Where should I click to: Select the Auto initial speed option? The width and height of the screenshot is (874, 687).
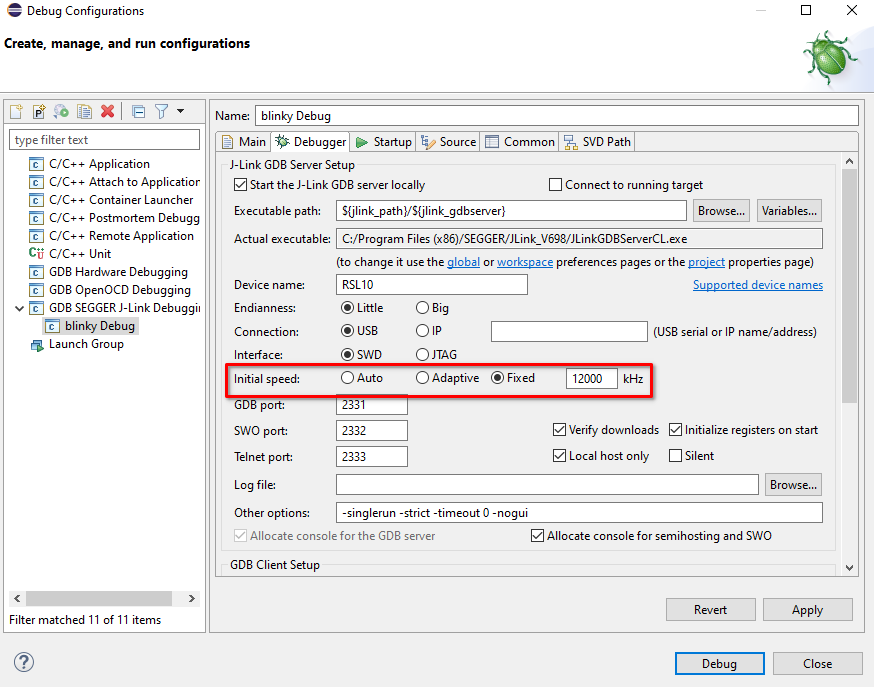348,378
